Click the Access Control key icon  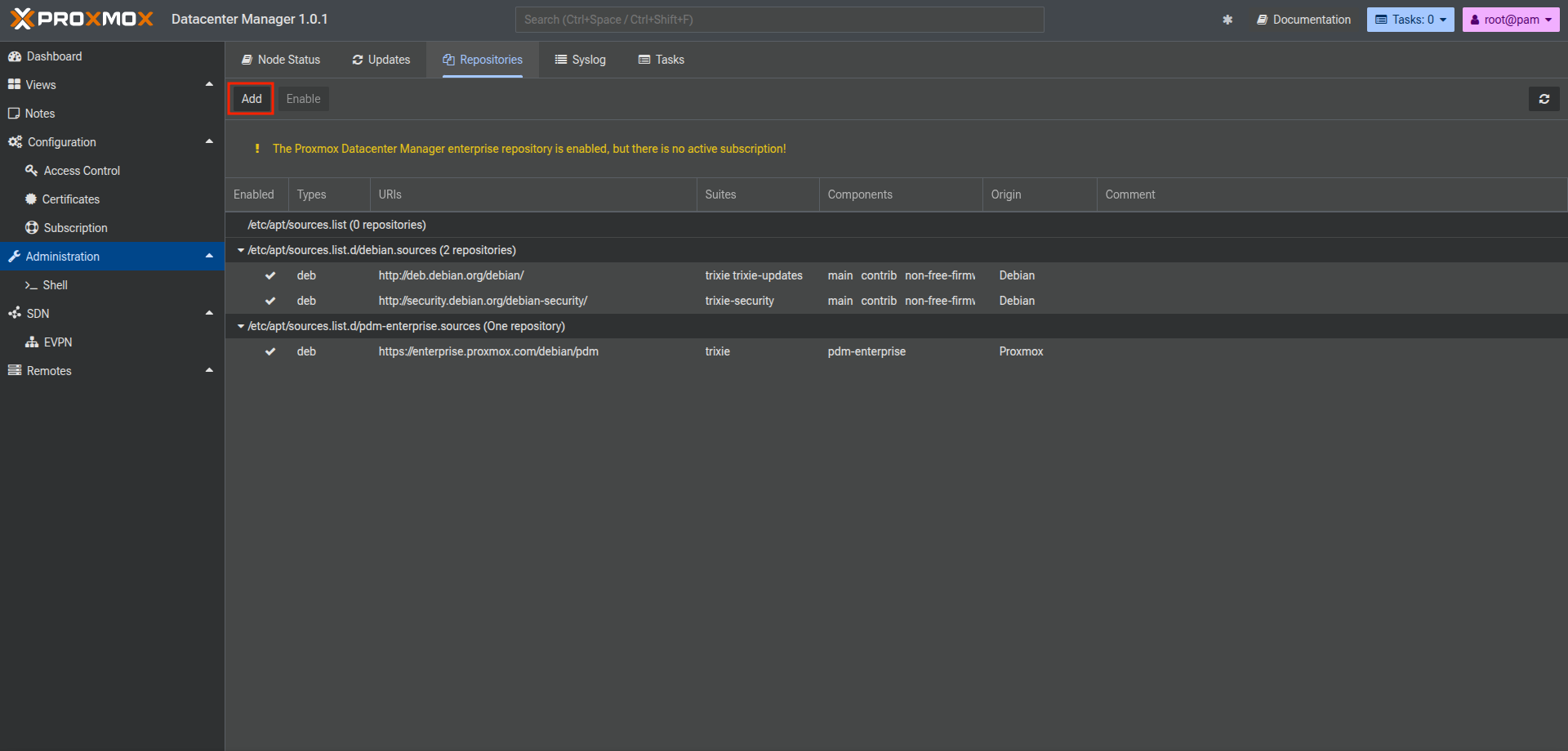[x=32, y=171]
